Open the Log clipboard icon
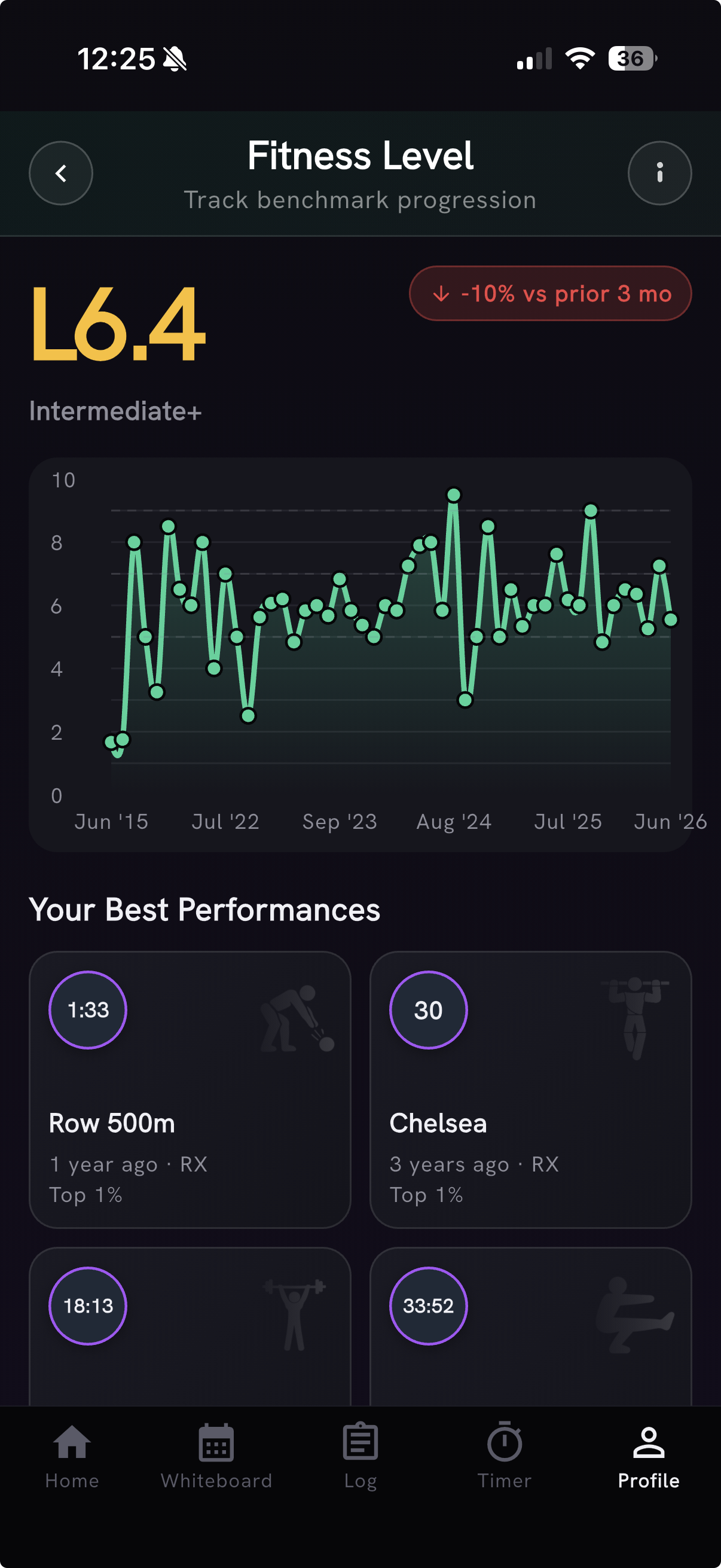721x1568 pixels. tap(360, 1441)
